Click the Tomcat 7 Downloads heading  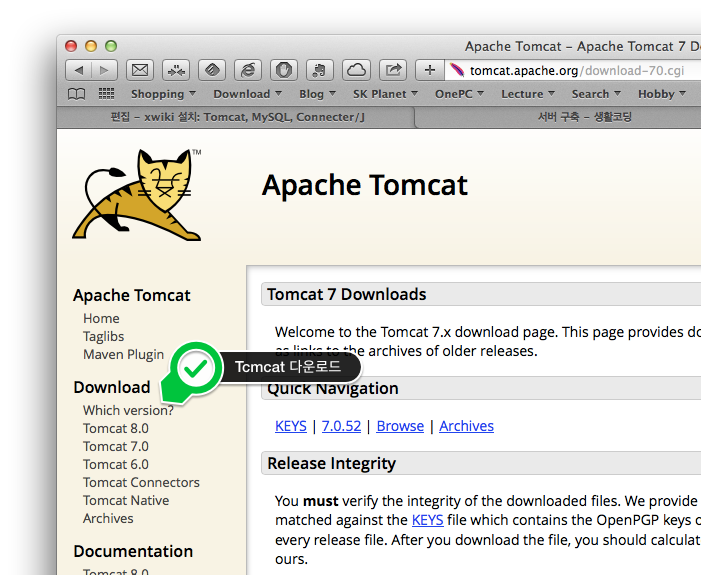pyautogui.click(x=346, y=294)
